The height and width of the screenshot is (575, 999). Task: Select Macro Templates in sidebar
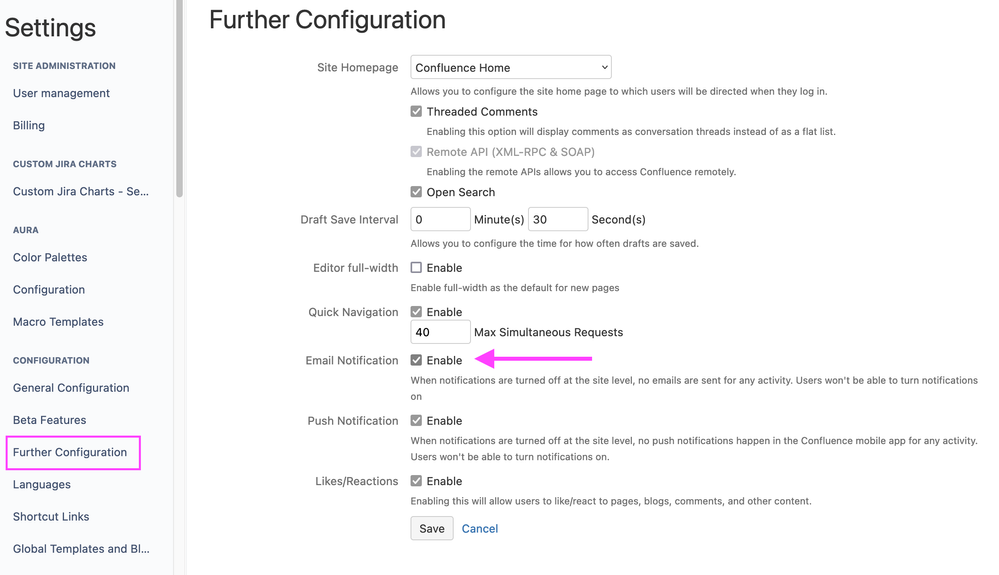pyautogui.click(x=58, y=322)
